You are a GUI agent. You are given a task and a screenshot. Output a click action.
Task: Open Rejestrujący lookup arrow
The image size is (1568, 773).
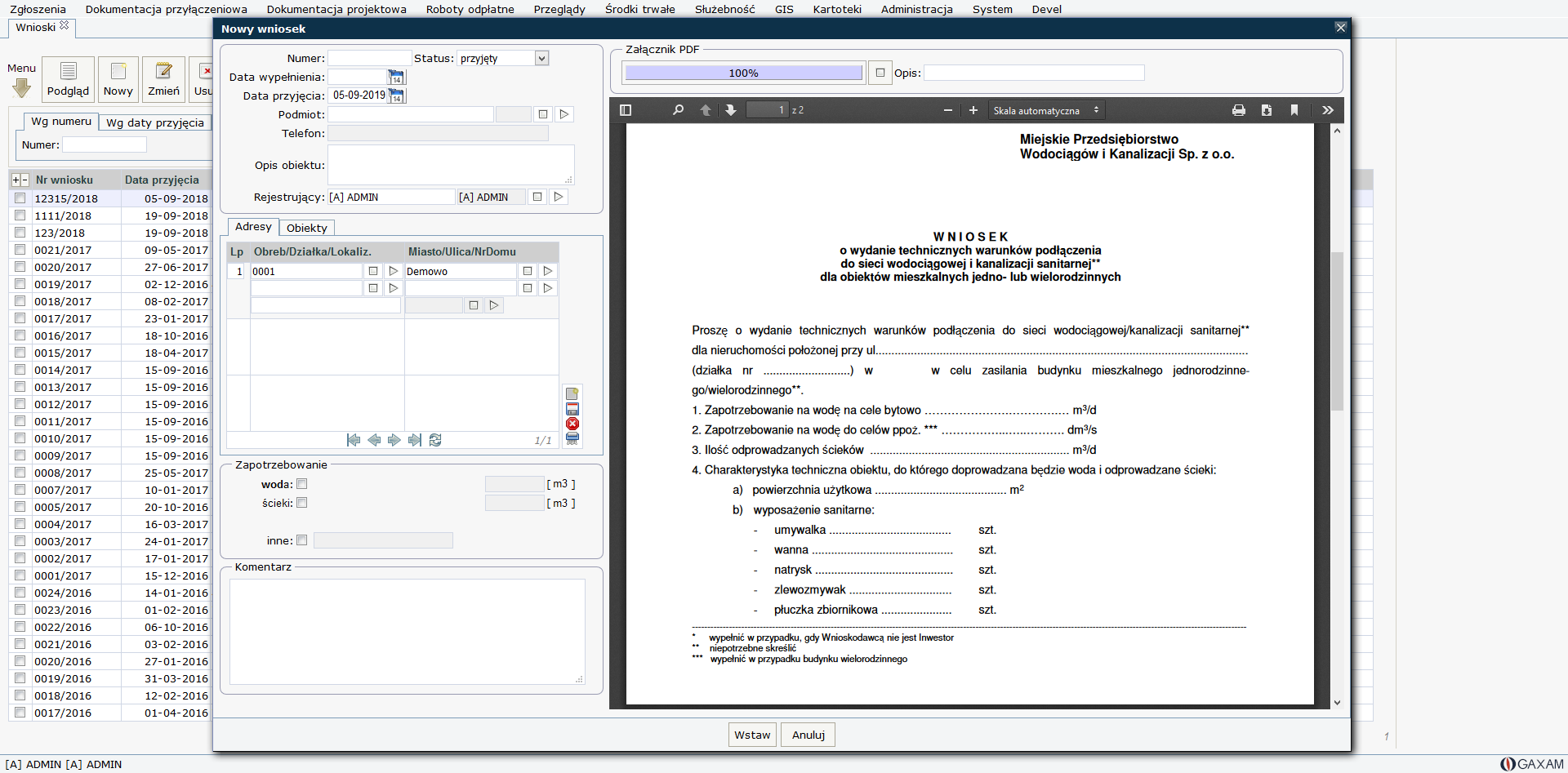pos(559,197)
